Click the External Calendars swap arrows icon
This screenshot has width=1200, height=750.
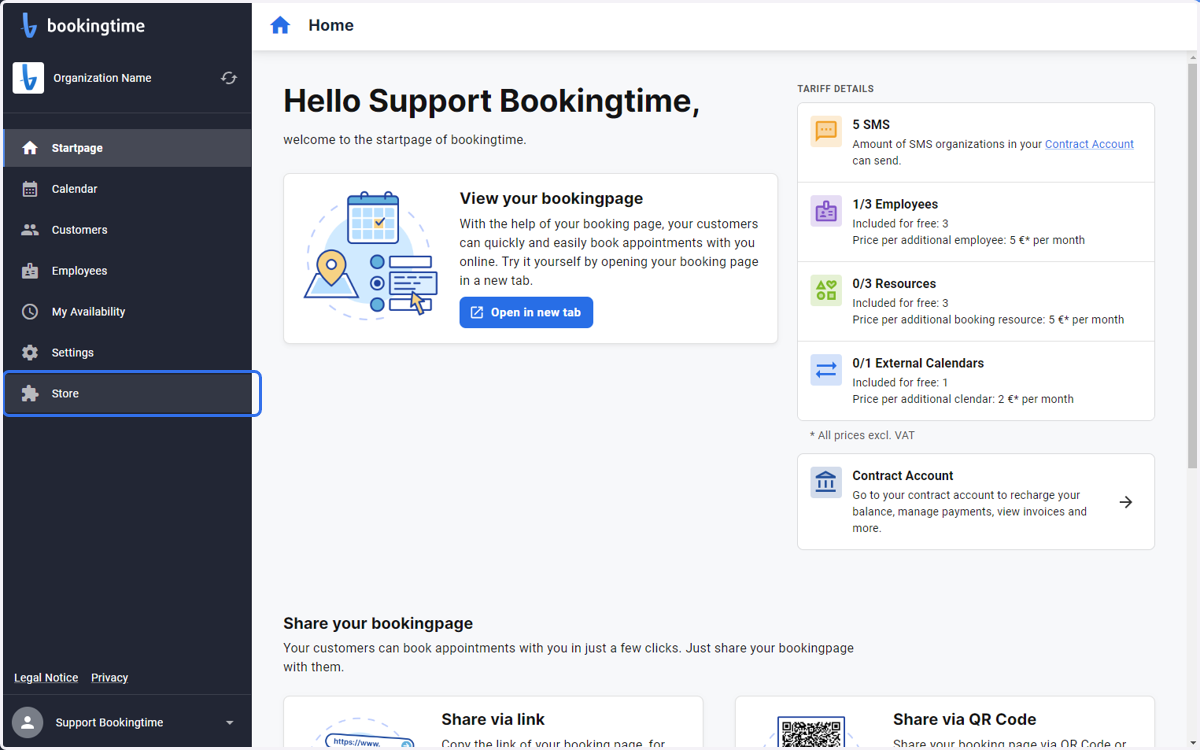pyautogui.click(x=826, y=370)
